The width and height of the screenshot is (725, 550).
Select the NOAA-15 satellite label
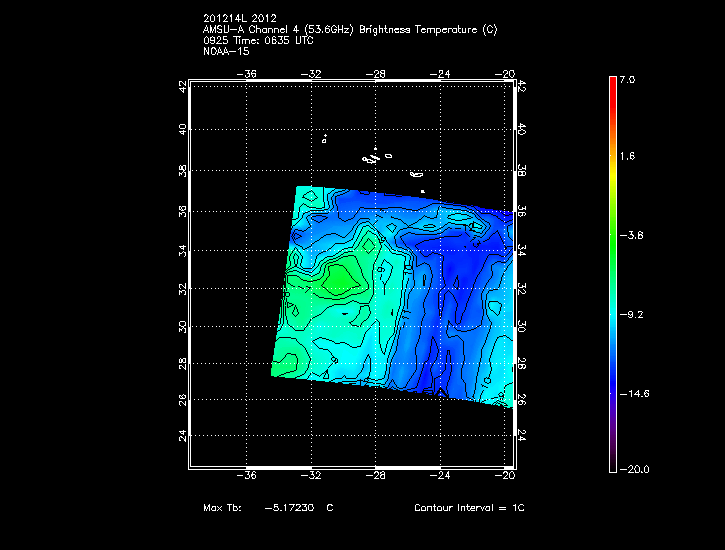[225, 52]
